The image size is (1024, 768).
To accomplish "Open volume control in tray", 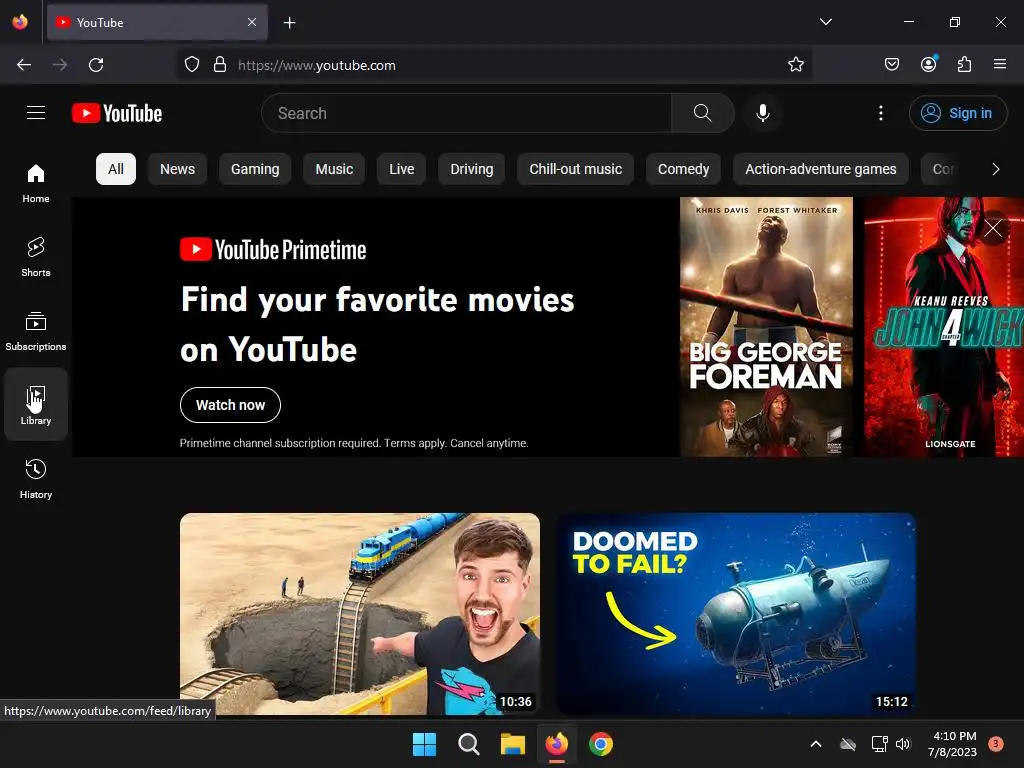I will (x=903, y=744).
